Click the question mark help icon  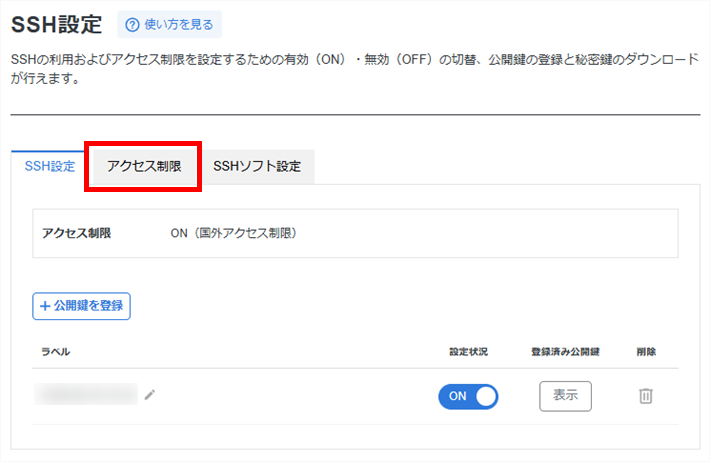click(132, 25)
